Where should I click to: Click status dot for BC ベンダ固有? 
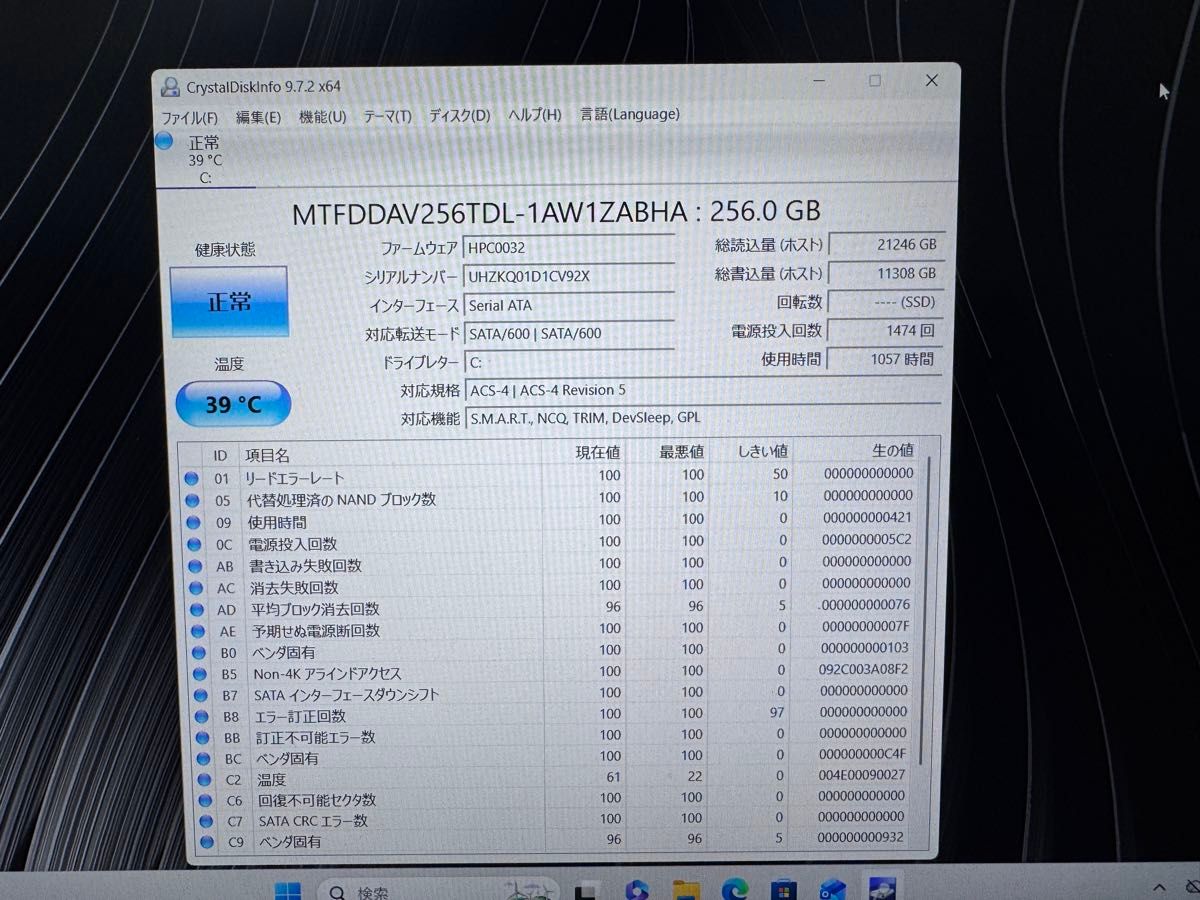202,759
